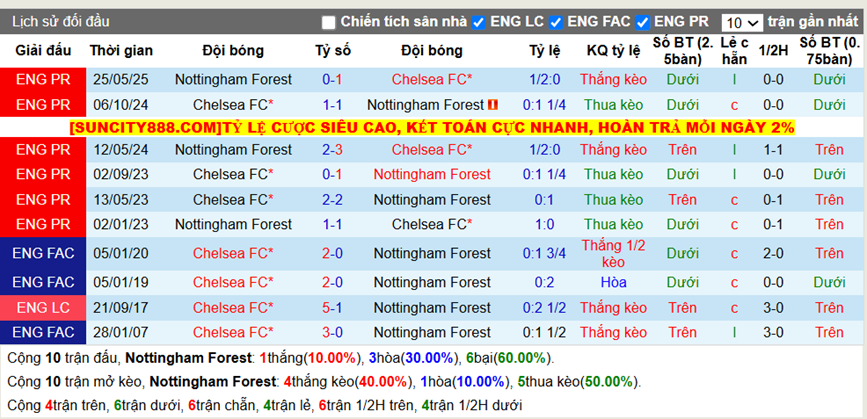The width and height of the screenshot is (867, 419).
Task: Select the "Lịch sử đối đầu" section header
Action: click(x=61, y=21)
